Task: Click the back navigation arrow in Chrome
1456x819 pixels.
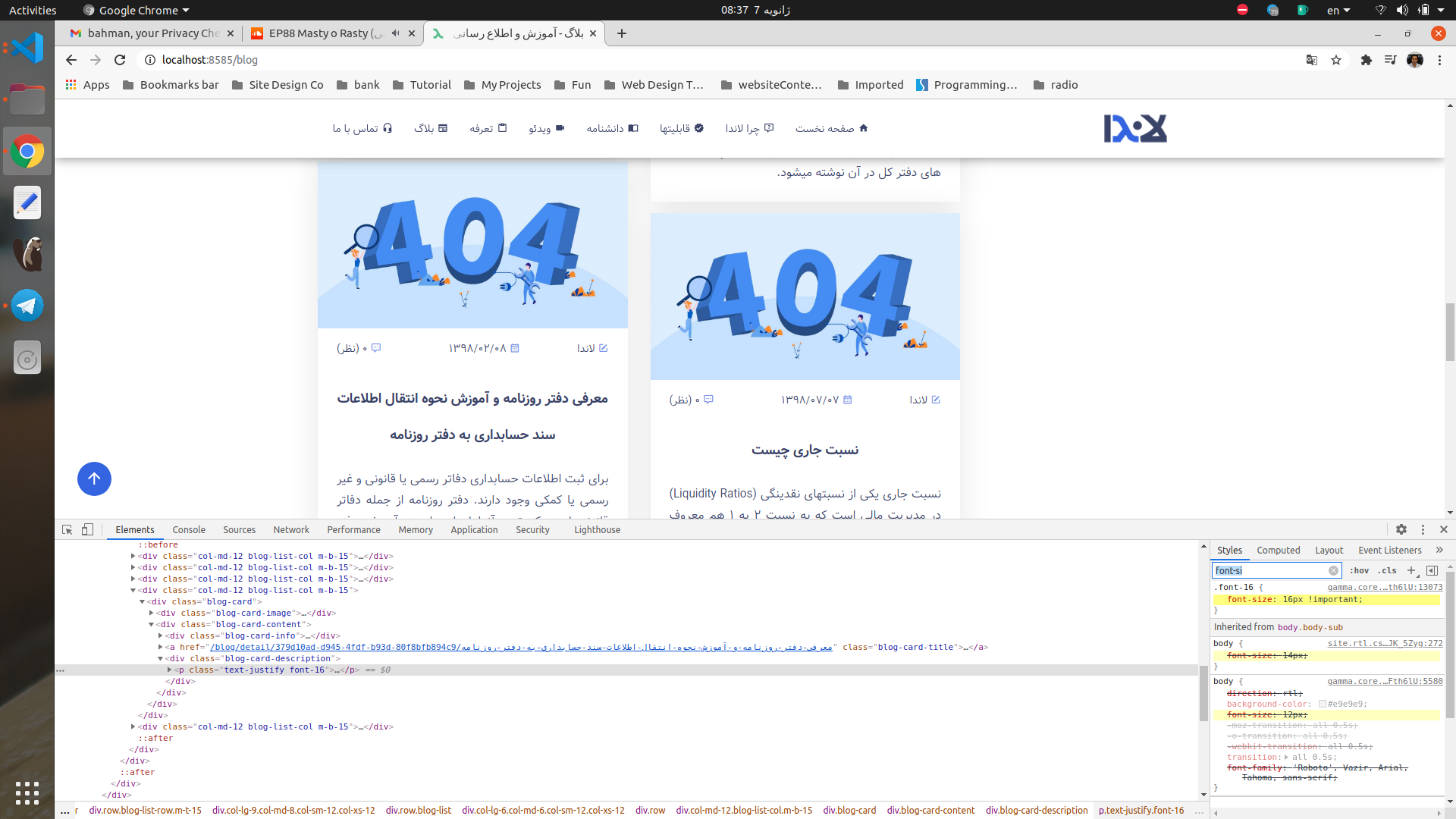Action: point(71,59)
